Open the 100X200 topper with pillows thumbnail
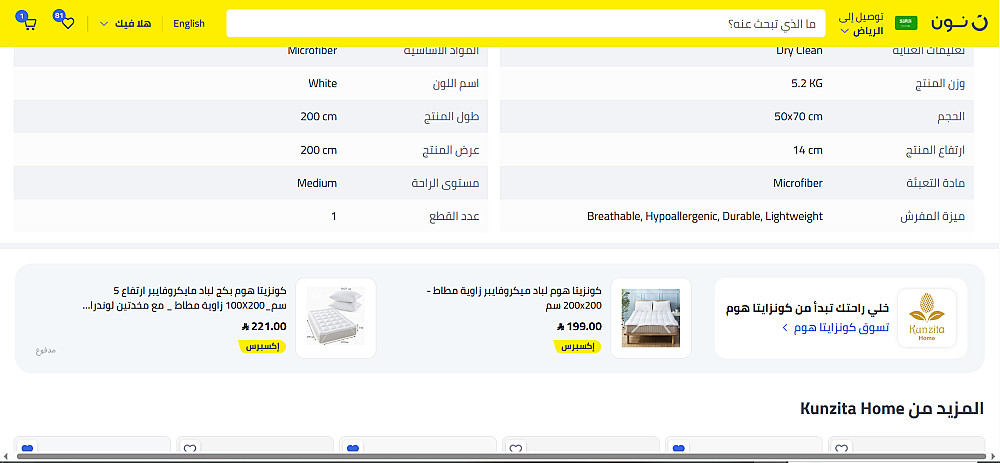1000x463 pixels. click(x=335, y=318)
